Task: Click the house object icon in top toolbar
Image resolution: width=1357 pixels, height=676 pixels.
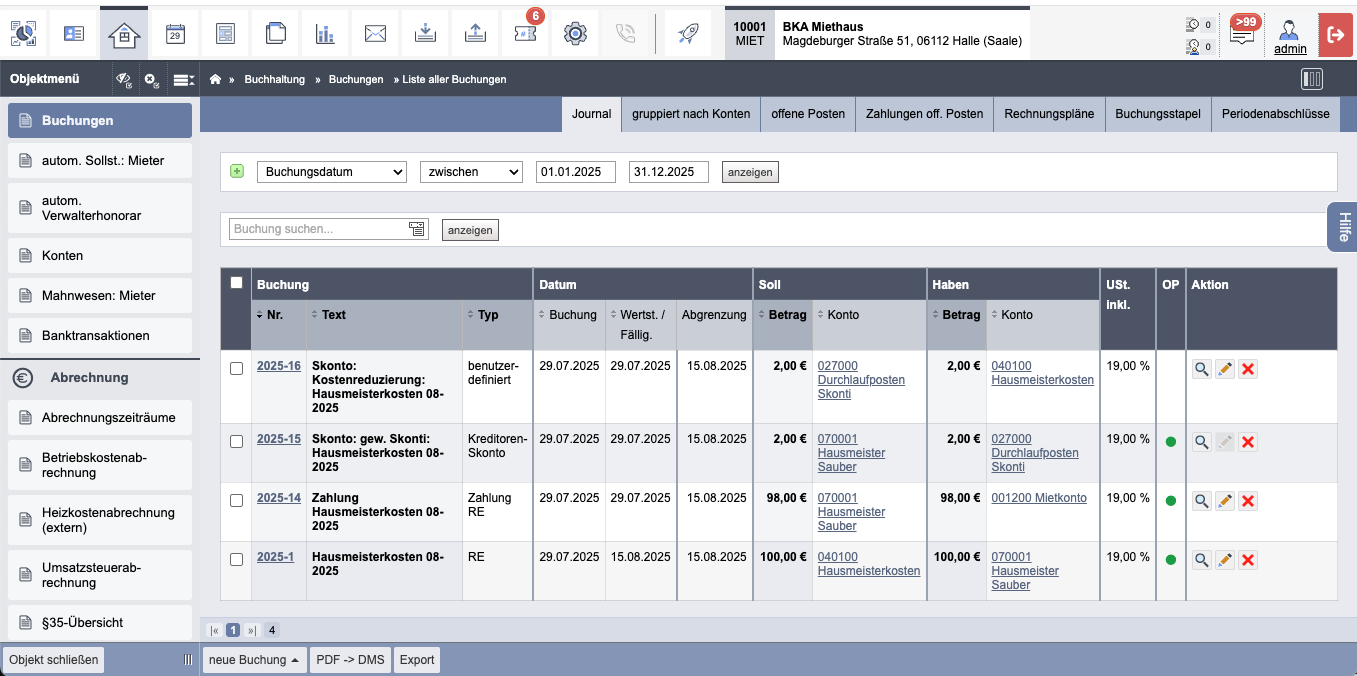Action: (124, 34)
